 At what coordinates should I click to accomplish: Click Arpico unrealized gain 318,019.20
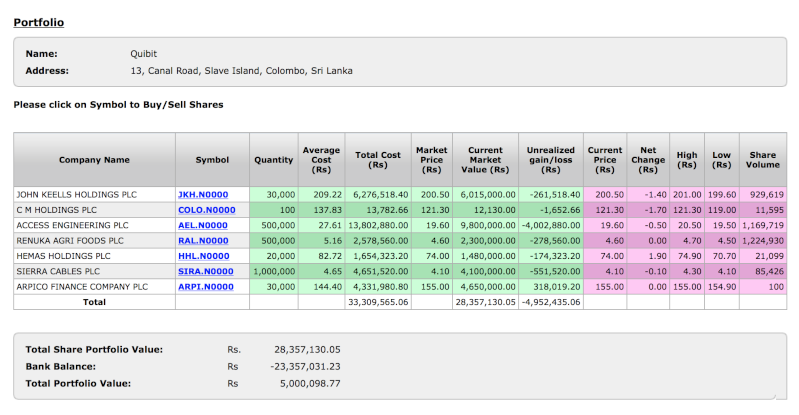tap(556, 287)
